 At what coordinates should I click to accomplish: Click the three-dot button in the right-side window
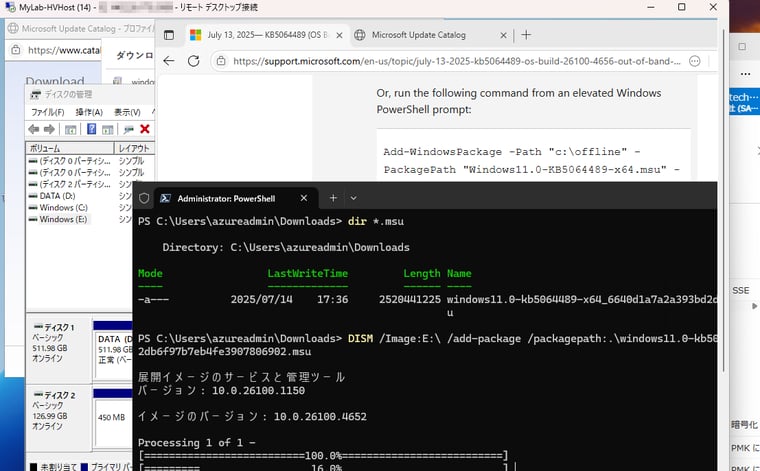[x=745, y=74]
